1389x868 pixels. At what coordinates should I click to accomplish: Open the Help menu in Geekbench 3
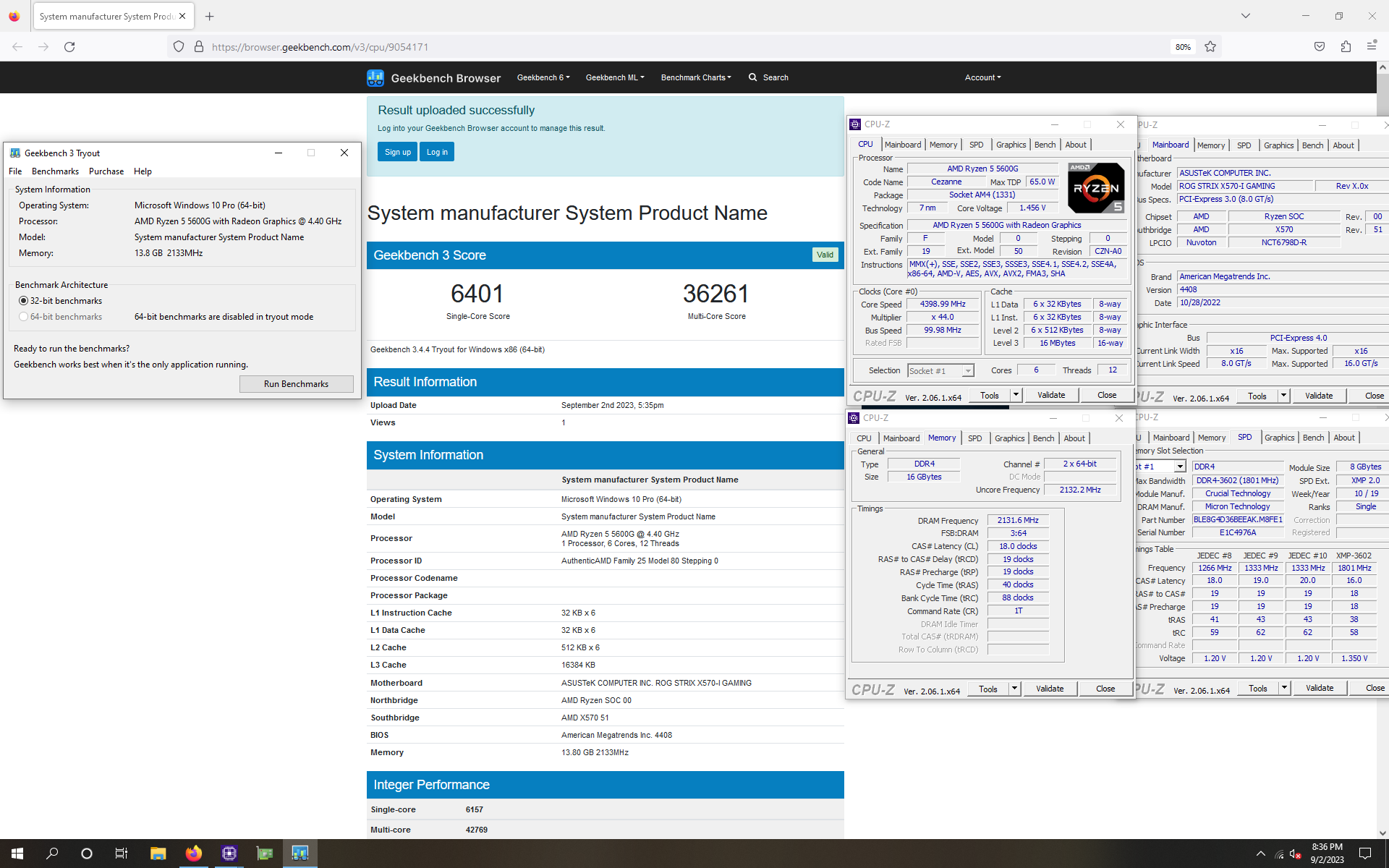(143, 171)
